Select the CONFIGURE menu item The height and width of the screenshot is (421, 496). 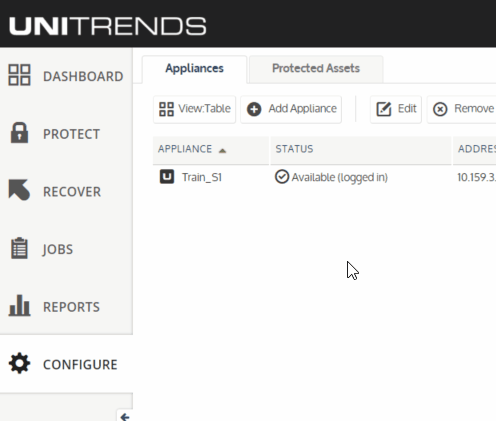click(x=66, y=364)
